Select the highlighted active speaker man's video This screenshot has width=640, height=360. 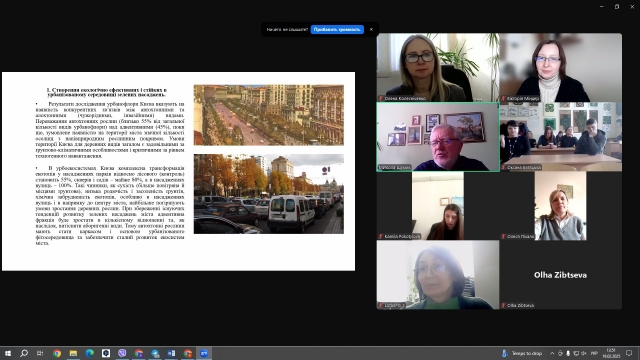click(438, 137)
